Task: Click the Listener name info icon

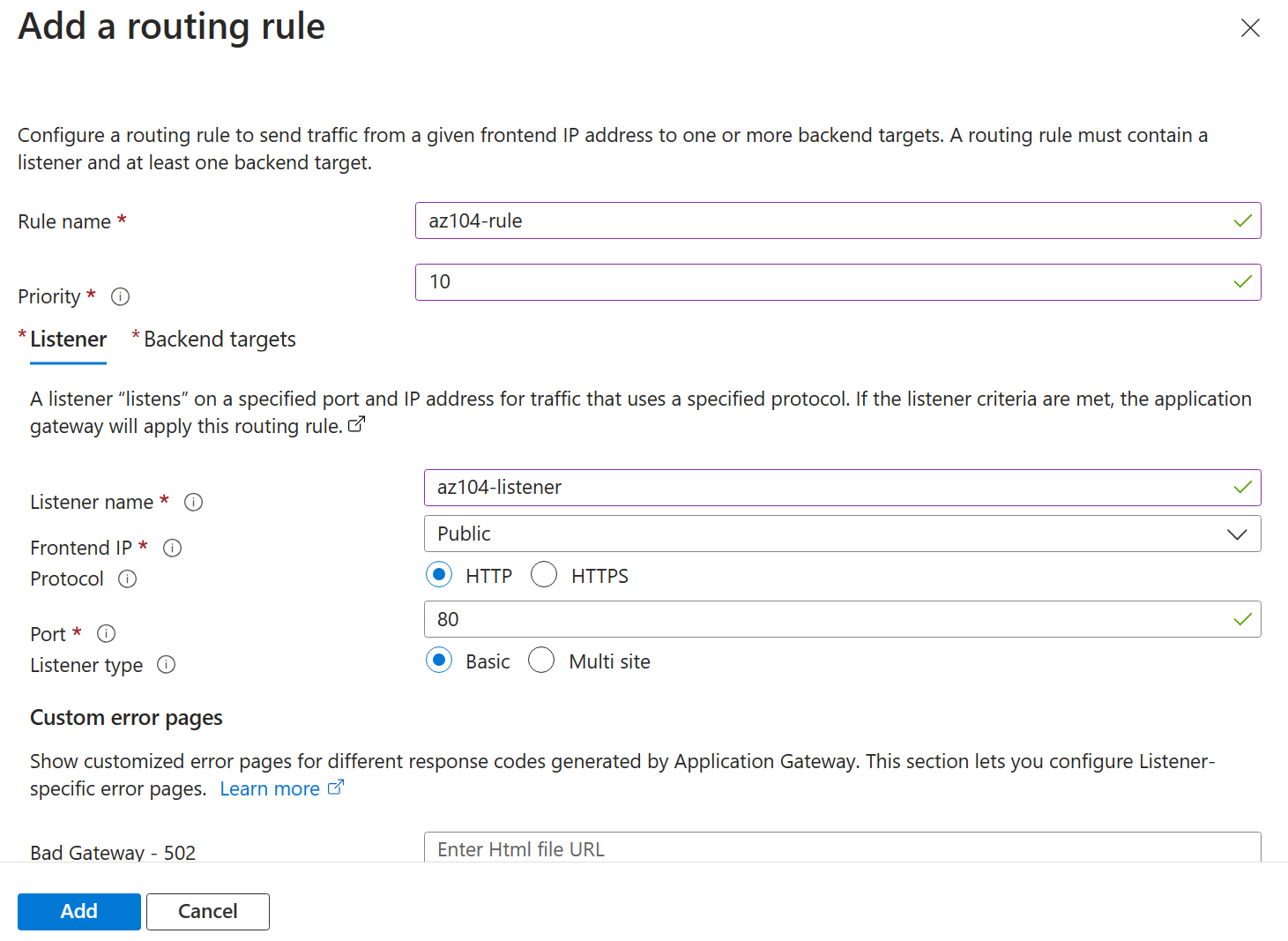Action: (193, 502)
